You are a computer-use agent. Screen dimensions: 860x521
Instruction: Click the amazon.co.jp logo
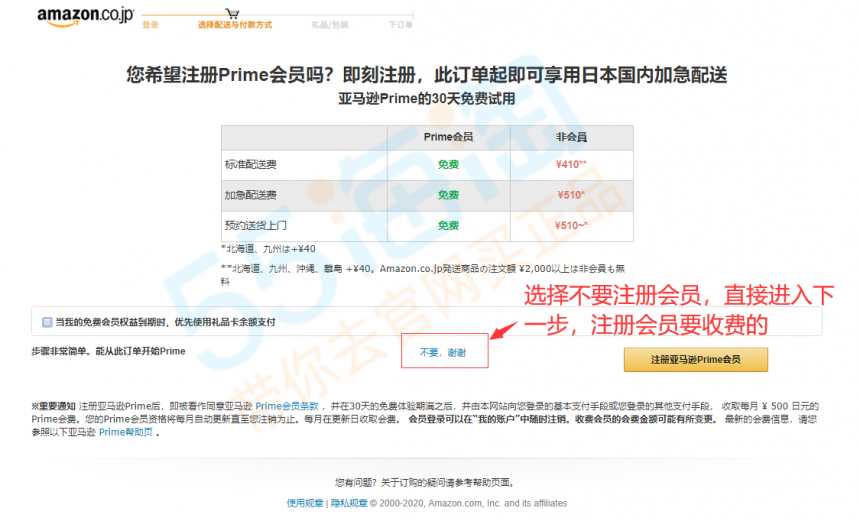[86, 16]
